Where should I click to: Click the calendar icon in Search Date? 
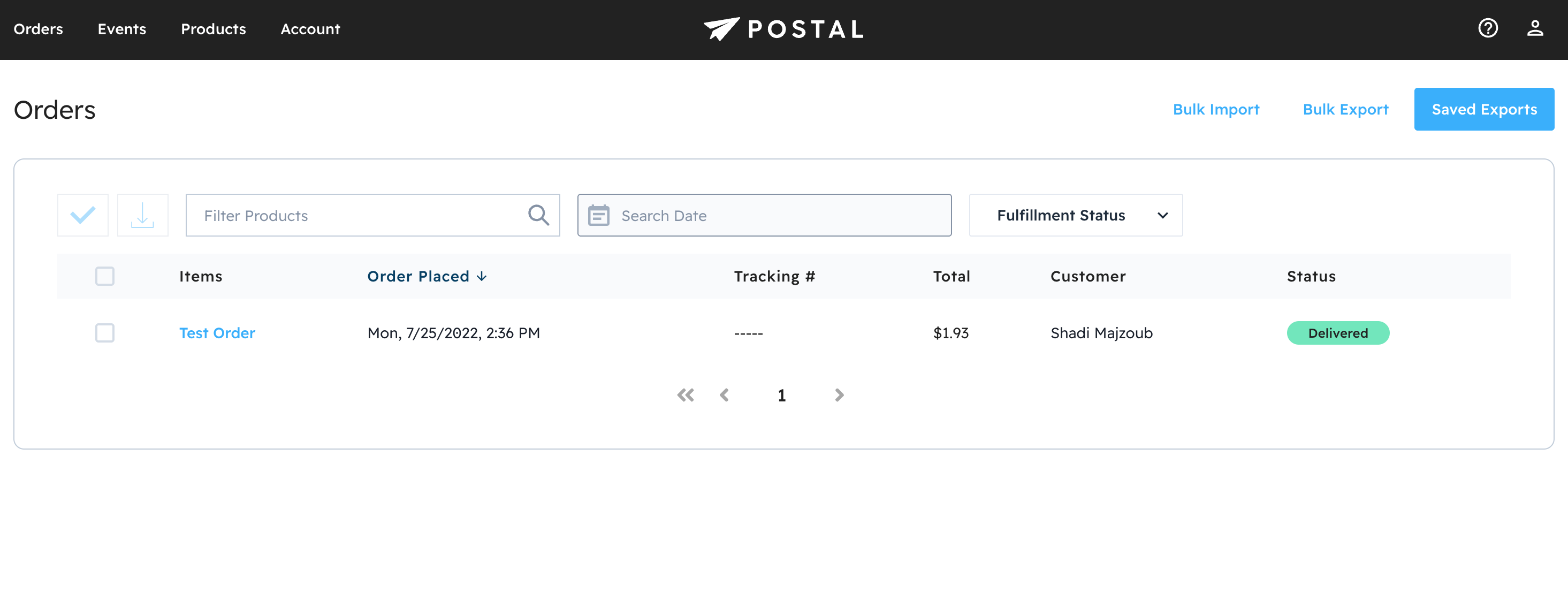tap(598, 216)
